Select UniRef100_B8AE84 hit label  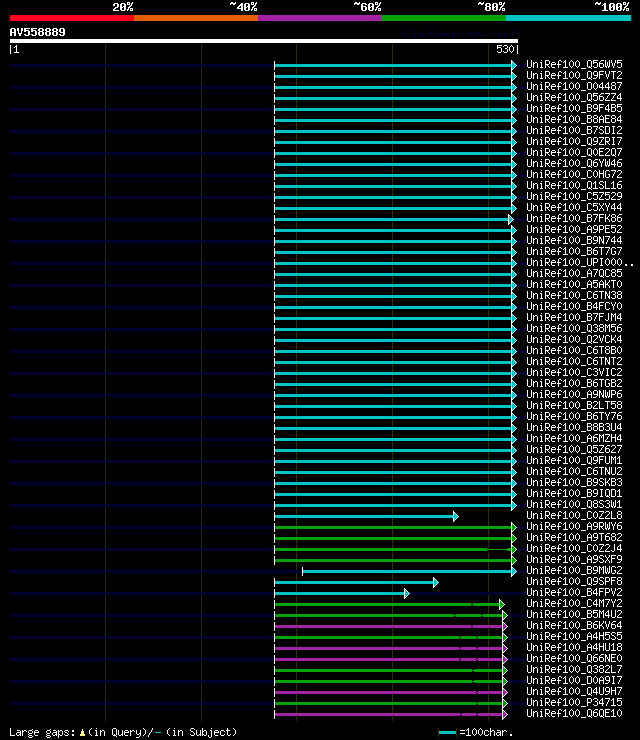pos(574,119)
